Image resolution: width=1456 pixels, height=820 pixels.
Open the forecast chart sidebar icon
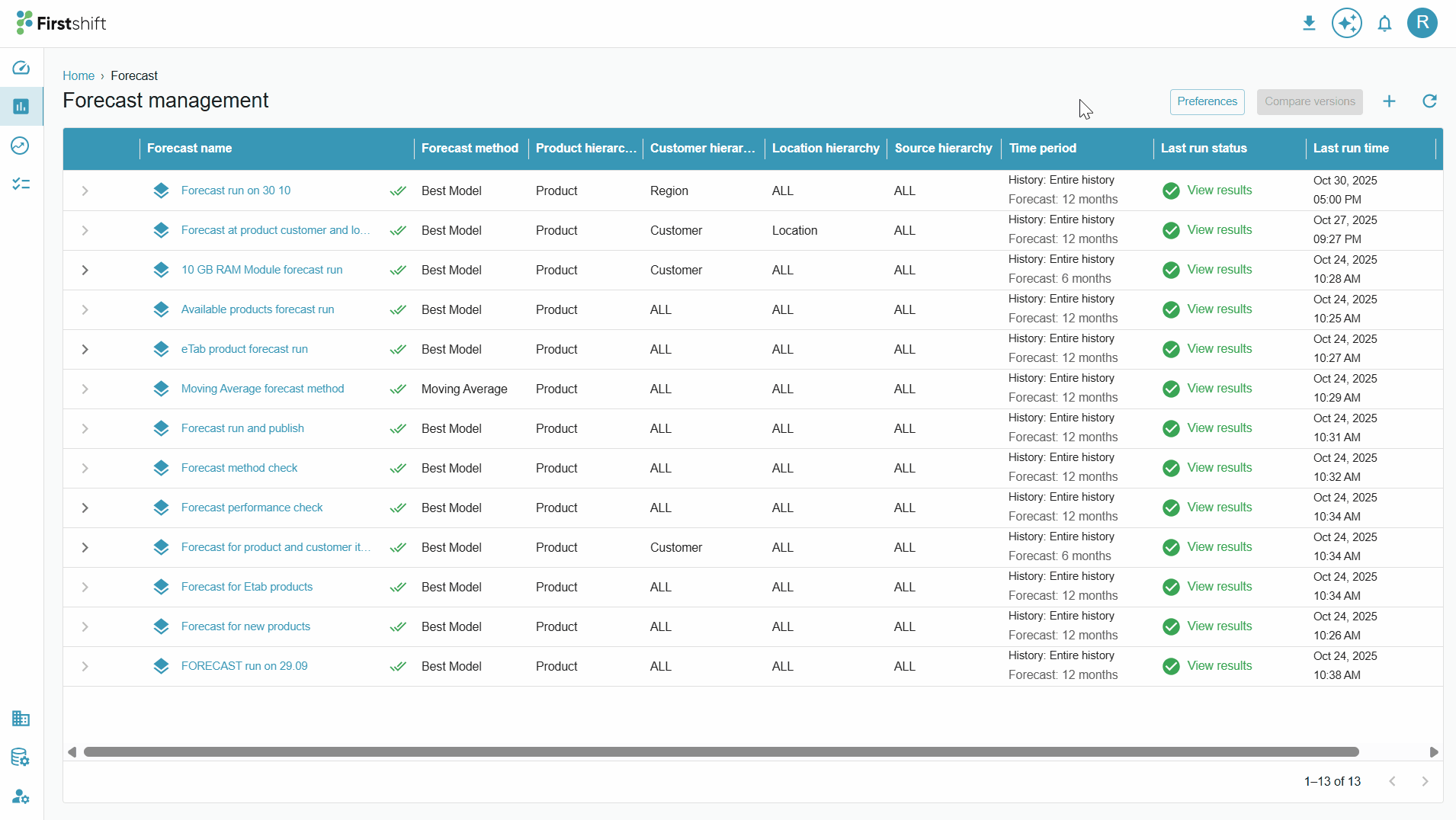pyautogui.click(x=21, y=106)
